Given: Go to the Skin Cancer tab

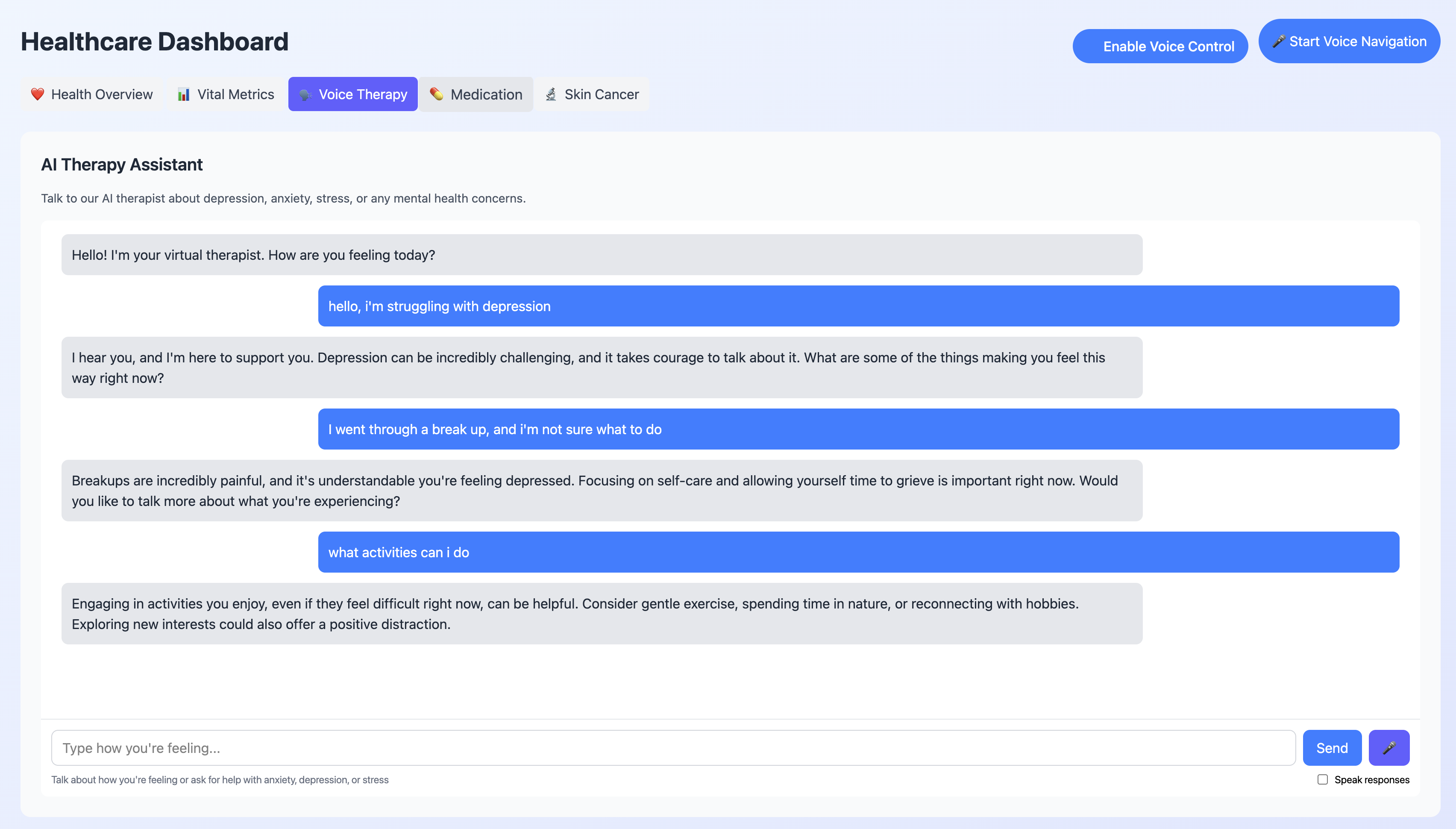Looking at the screenshot, I should 592,94.
